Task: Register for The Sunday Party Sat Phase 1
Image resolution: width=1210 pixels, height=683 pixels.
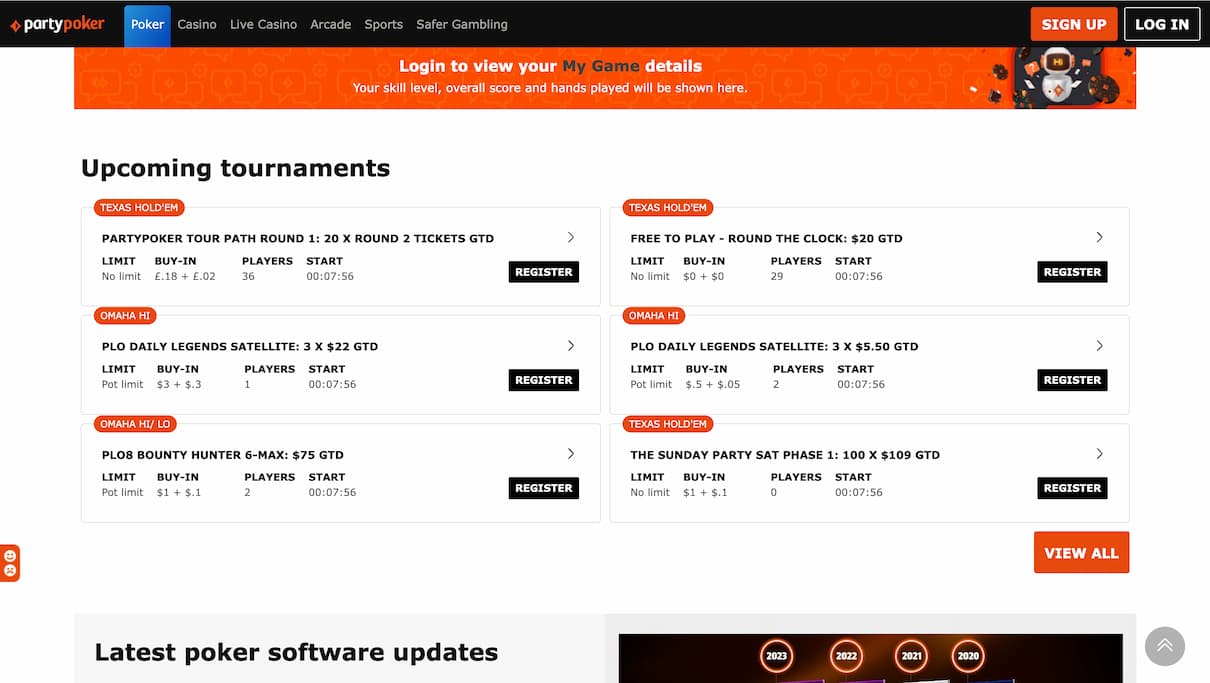Action: (x=1072, y=488)
